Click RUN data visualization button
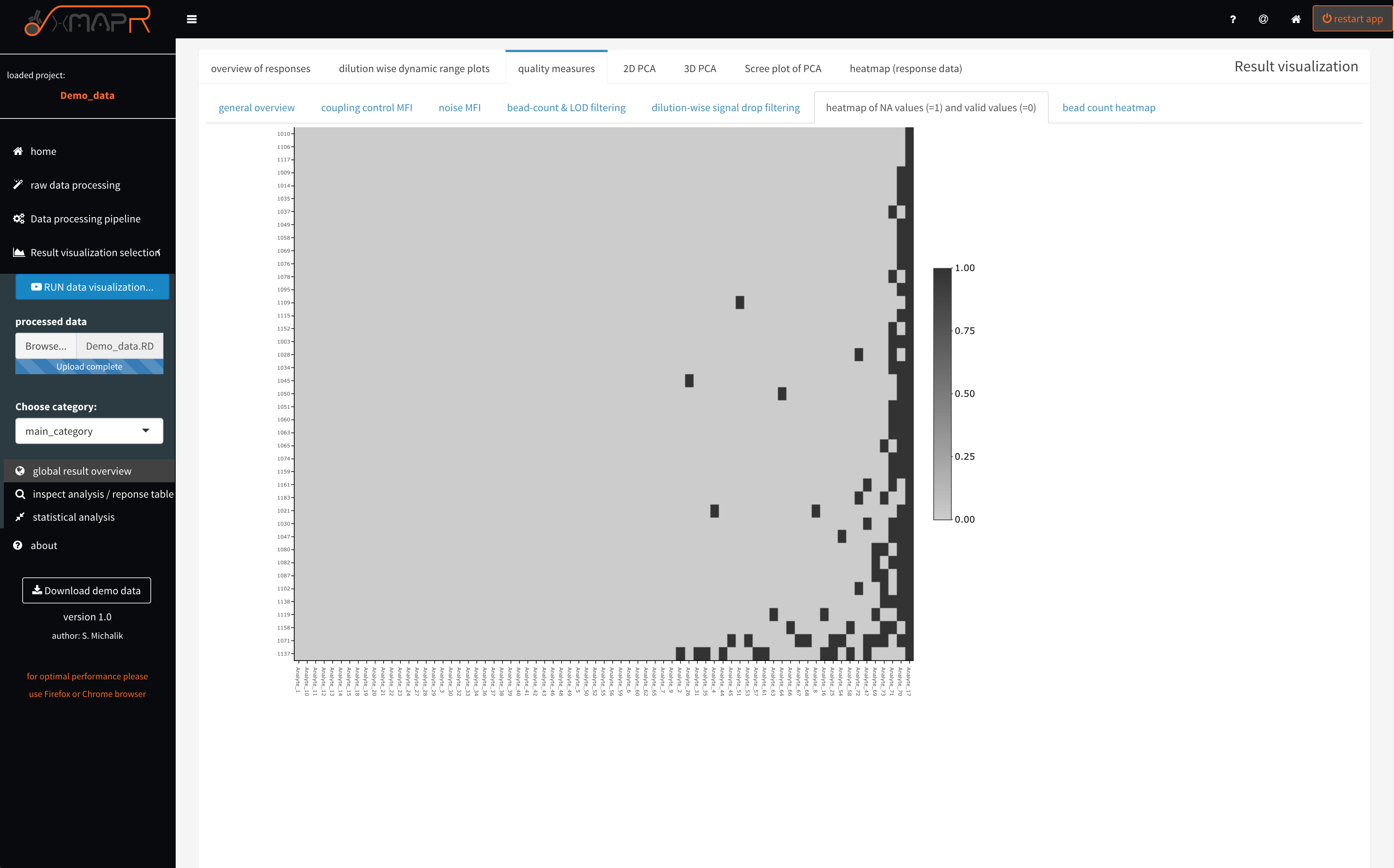 [92, 286]
